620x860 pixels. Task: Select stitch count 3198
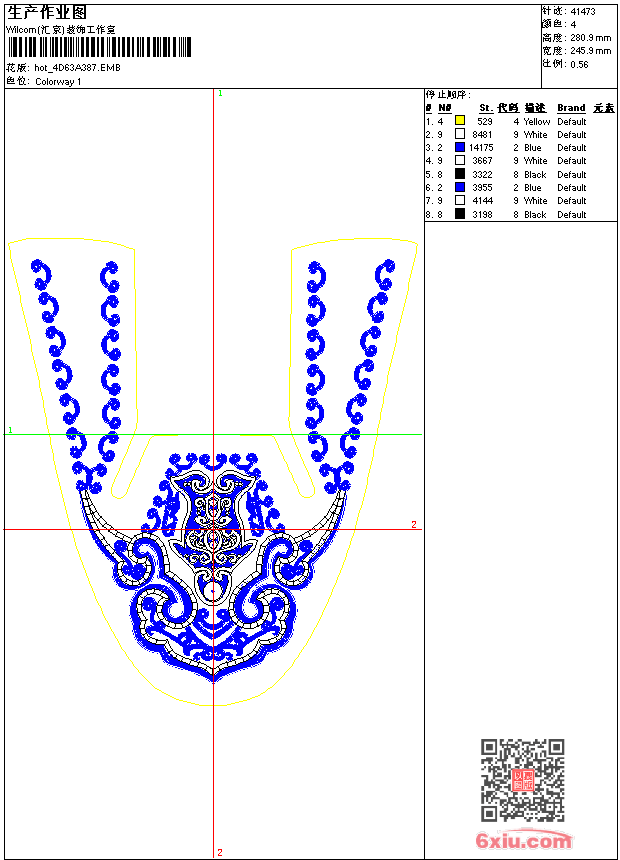(x=482, y=214)
